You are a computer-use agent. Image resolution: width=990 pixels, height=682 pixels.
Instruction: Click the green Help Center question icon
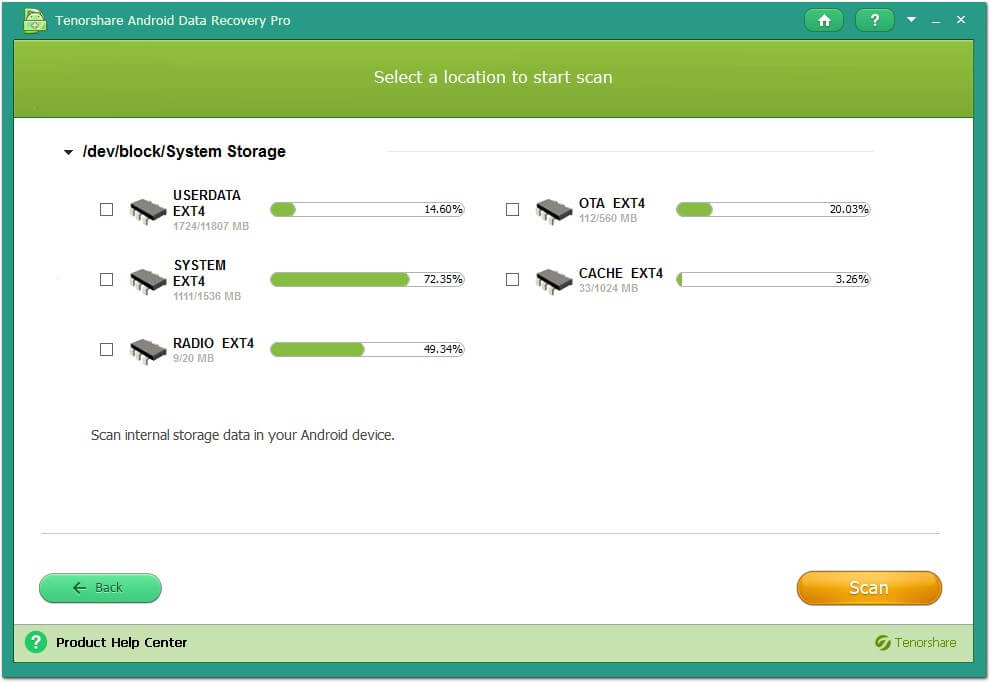36,642
